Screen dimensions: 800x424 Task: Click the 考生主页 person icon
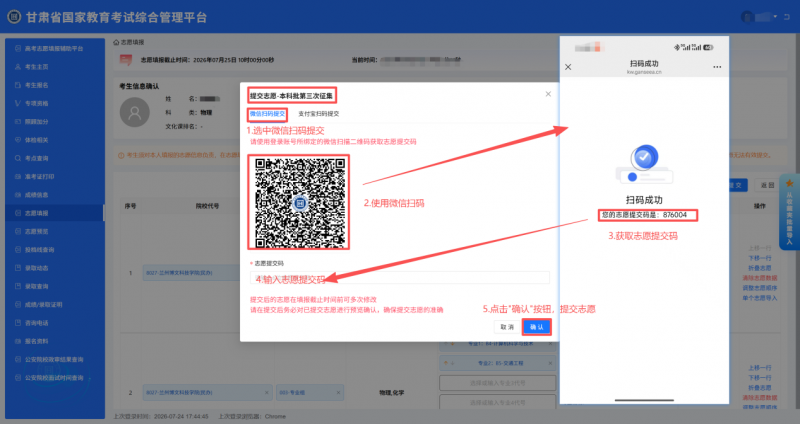18,67
